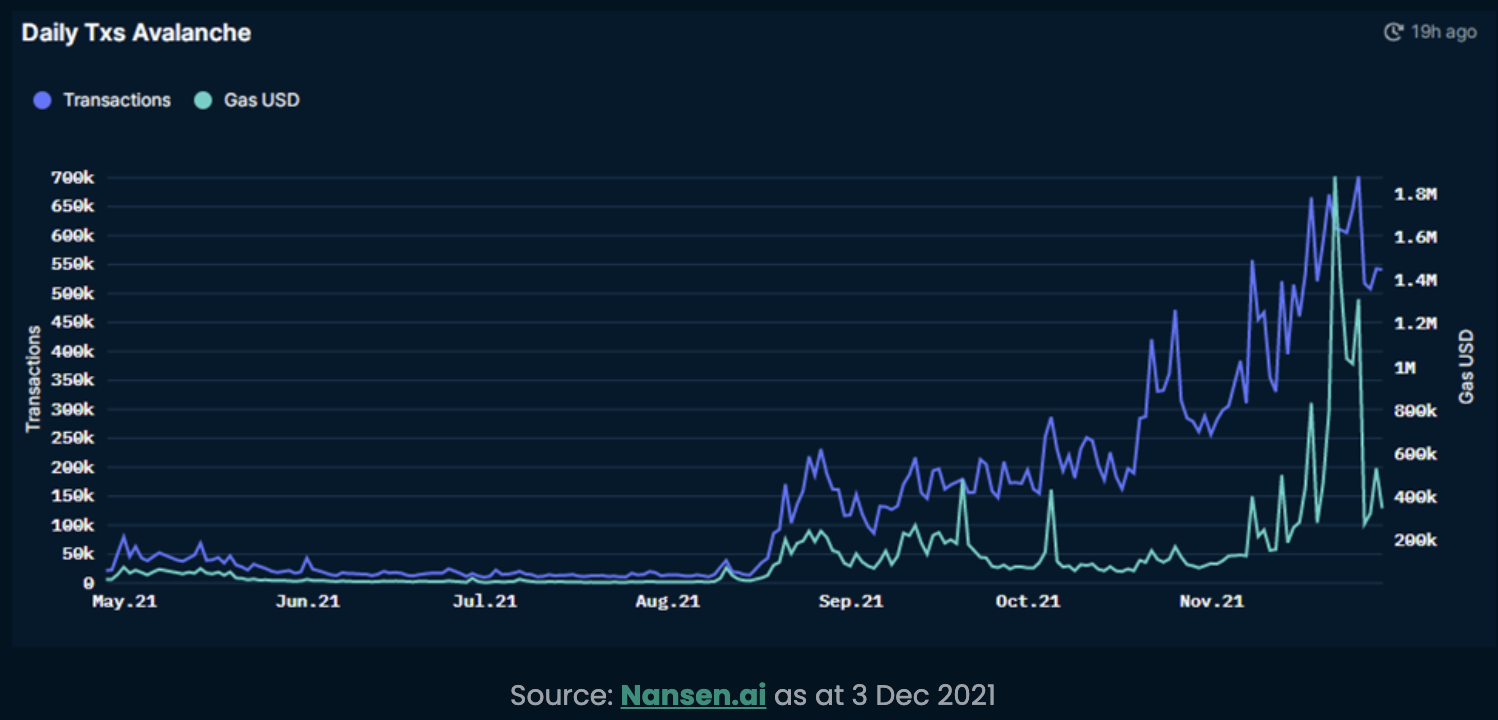Click the refresh clock icon beside 19h ago
The height and width of the screenshot is (720, 1498).
[x=1394, y=33]
